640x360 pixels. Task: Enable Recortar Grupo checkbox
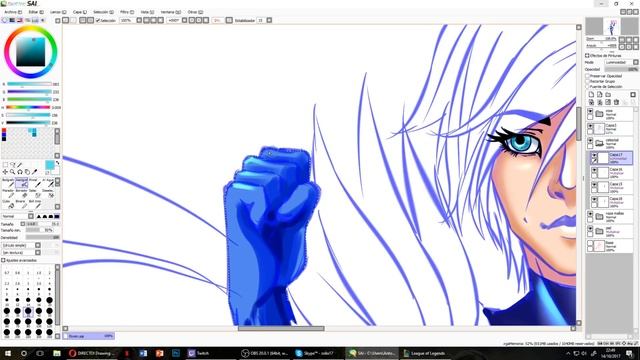click(x=588, y=81)
